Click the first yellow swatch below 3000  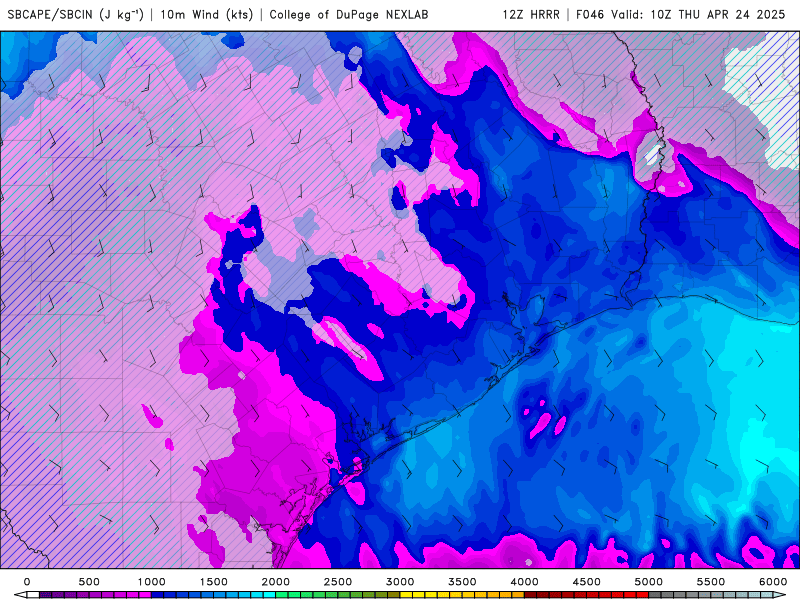(406, 595)
